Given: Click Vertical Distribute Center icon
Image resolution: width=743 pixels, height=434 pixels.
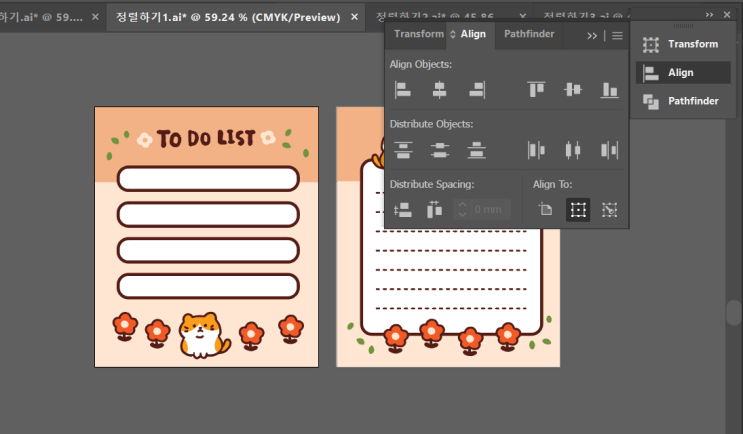Looking at the screenshot, I should tap(440, 150).
